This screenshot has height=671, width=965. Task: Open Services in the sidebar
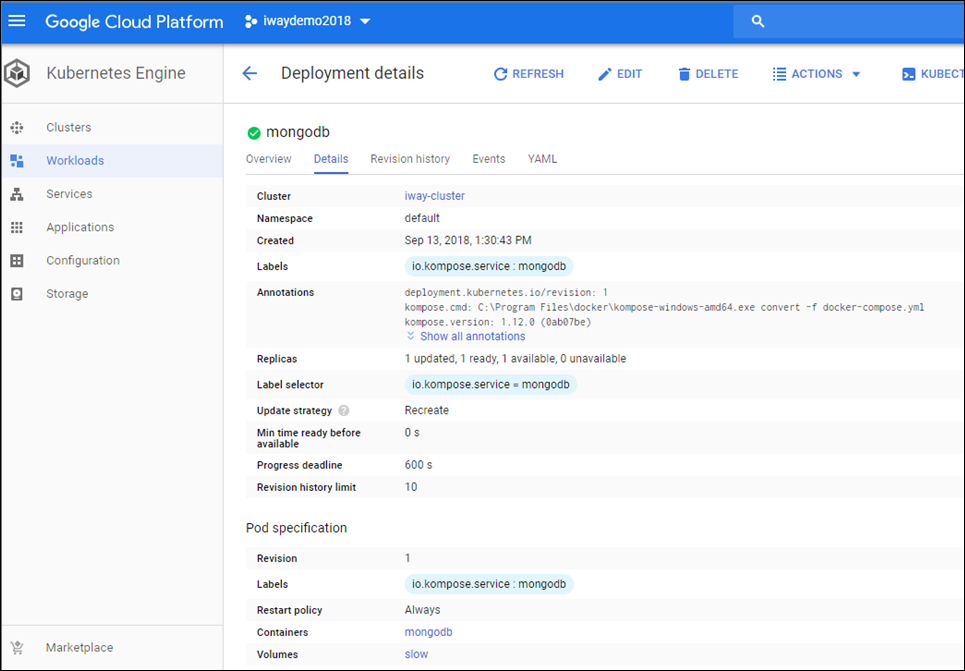[112, 194]
